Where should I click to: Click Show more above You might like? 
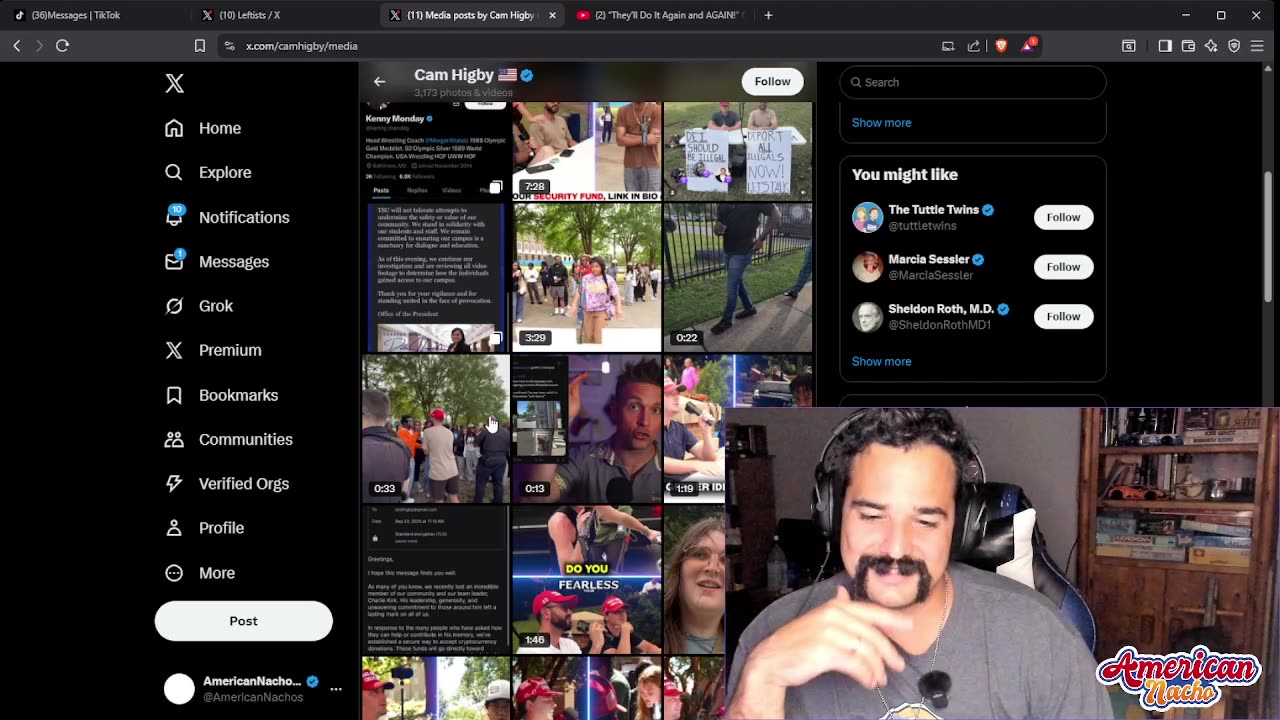881,122
